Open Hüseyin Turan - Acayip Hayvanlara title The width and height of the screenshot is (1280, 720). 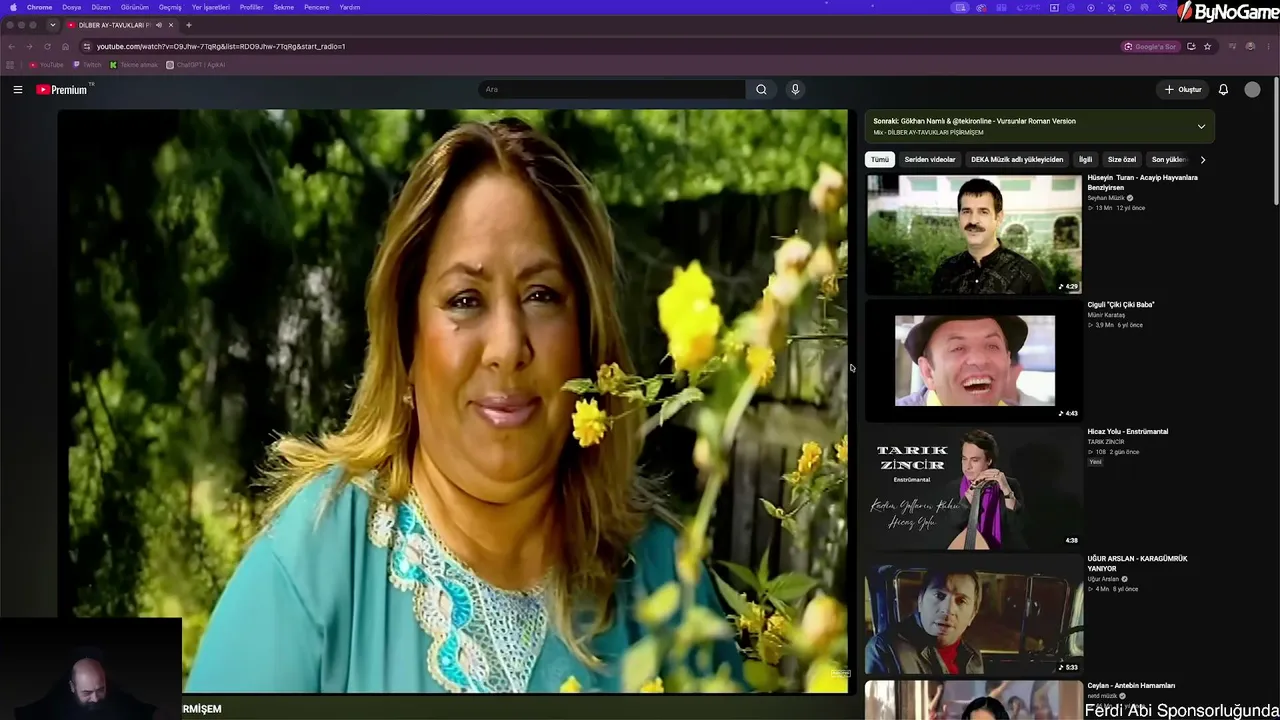point(1142,182)
